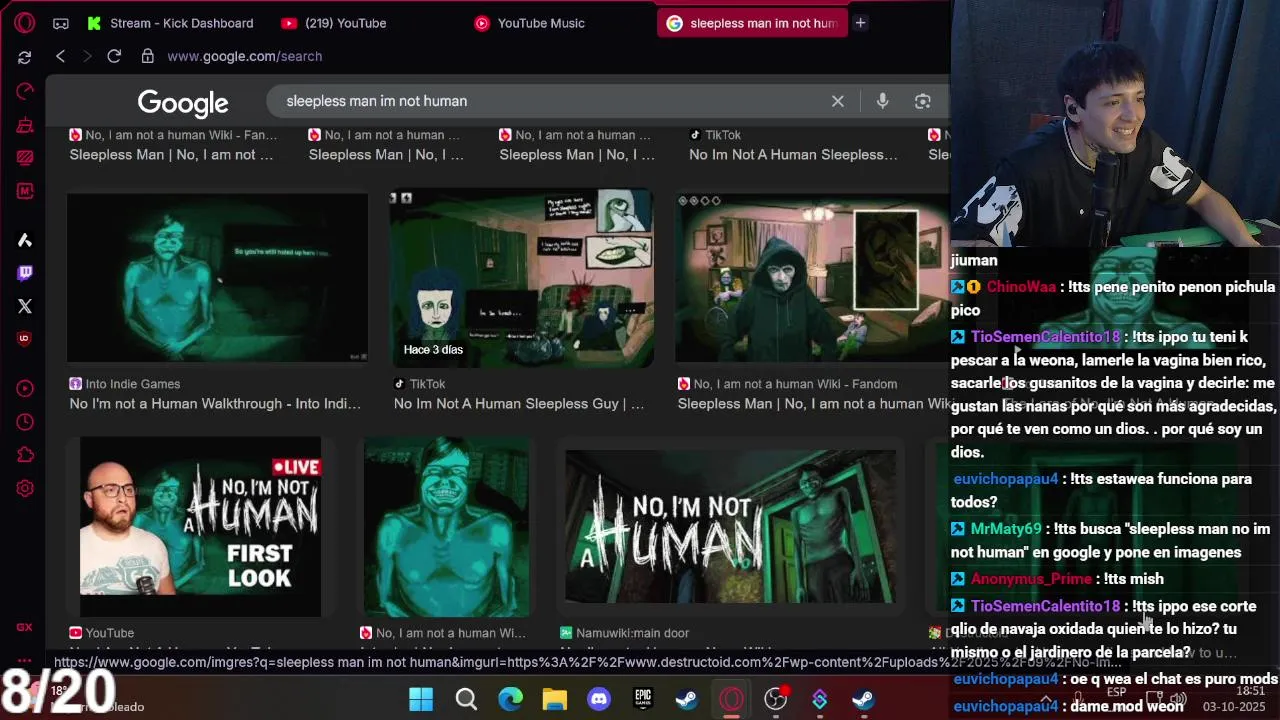Click chat username MrMaty69
The width and height of the screenshot is (1280, 720).
[1006, 529]
